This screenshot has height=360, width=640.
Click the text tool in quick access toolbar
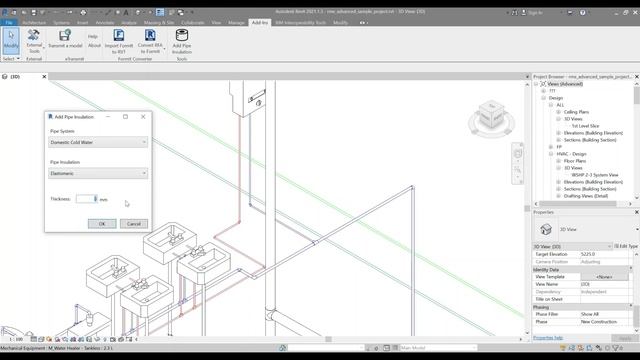[x=126, y=13]
